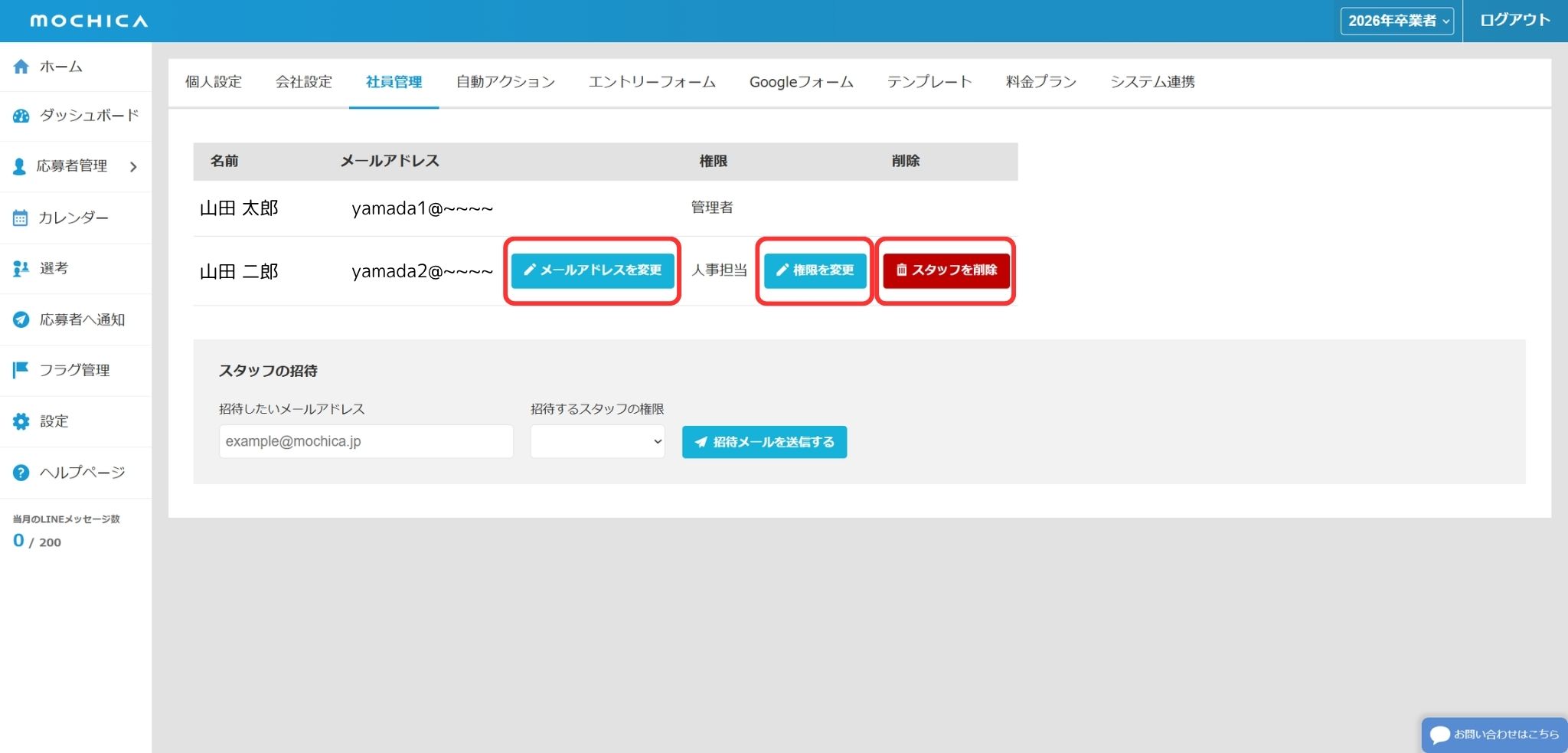This screenshot has width=1568, height=753.
Task: Click the red スタッフを削除 button
Action: tap(946, 270)
